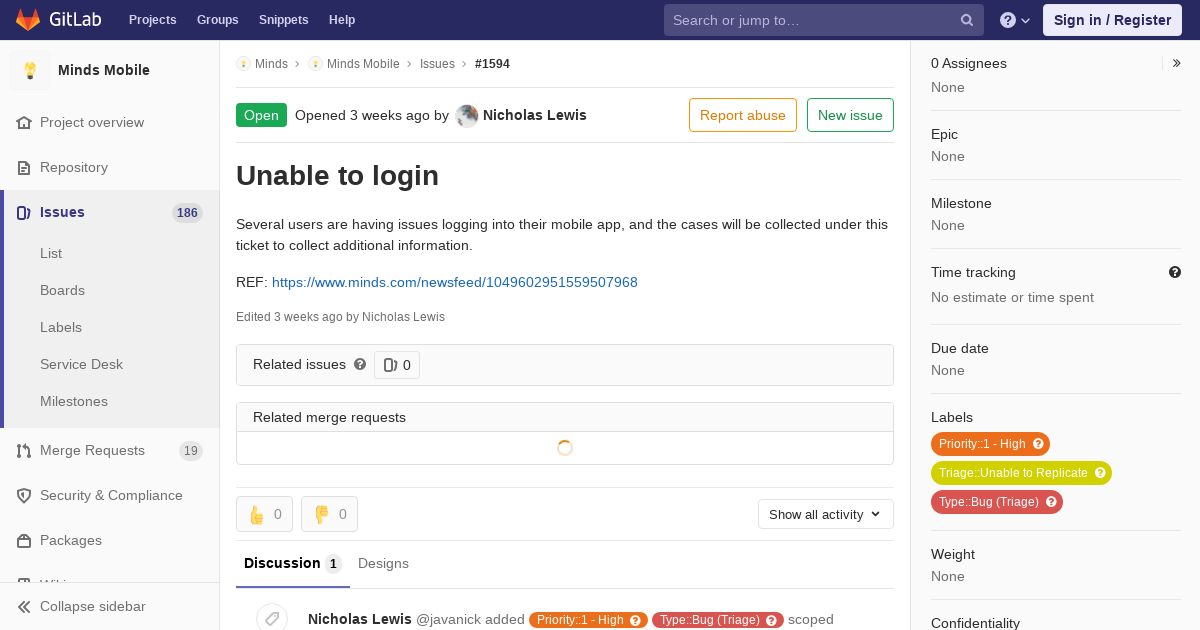Viewport: 1200px width, 630px height.
Task: Select the Service Desk sub-item
Action: [81, 364]
